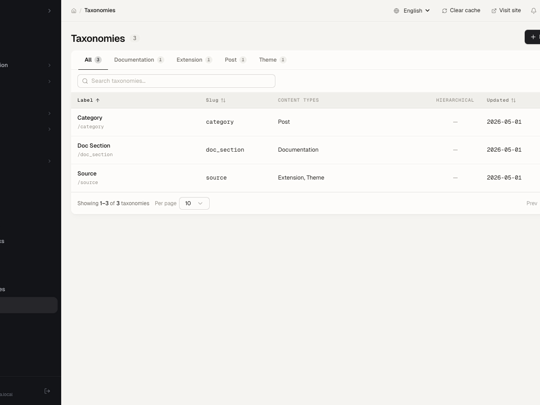Click the Taxonomies breadcrumb text

pos(100,10)
